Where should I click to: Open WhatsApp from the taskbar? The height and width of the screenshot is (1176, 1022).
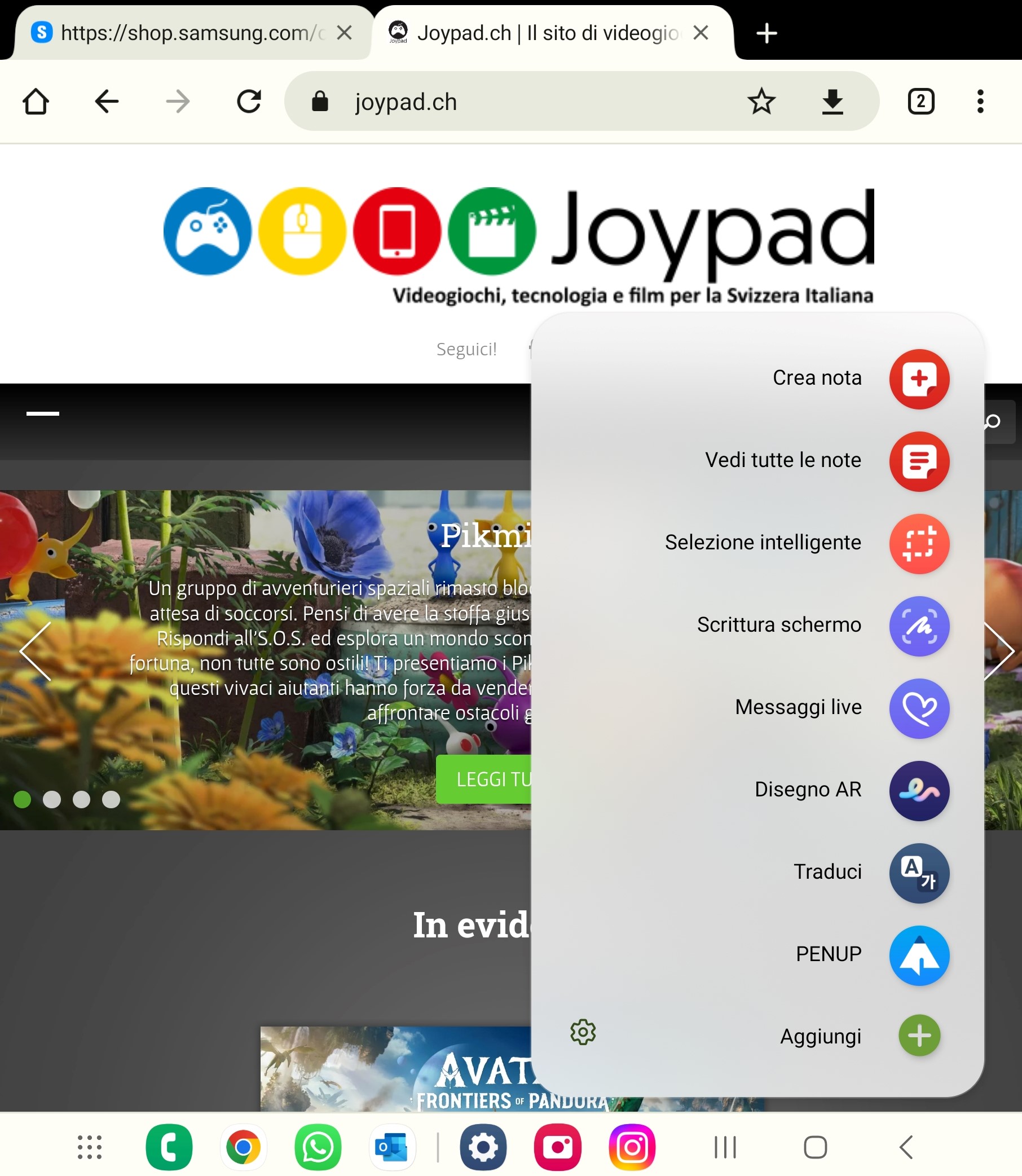[x=318, y=1147]
